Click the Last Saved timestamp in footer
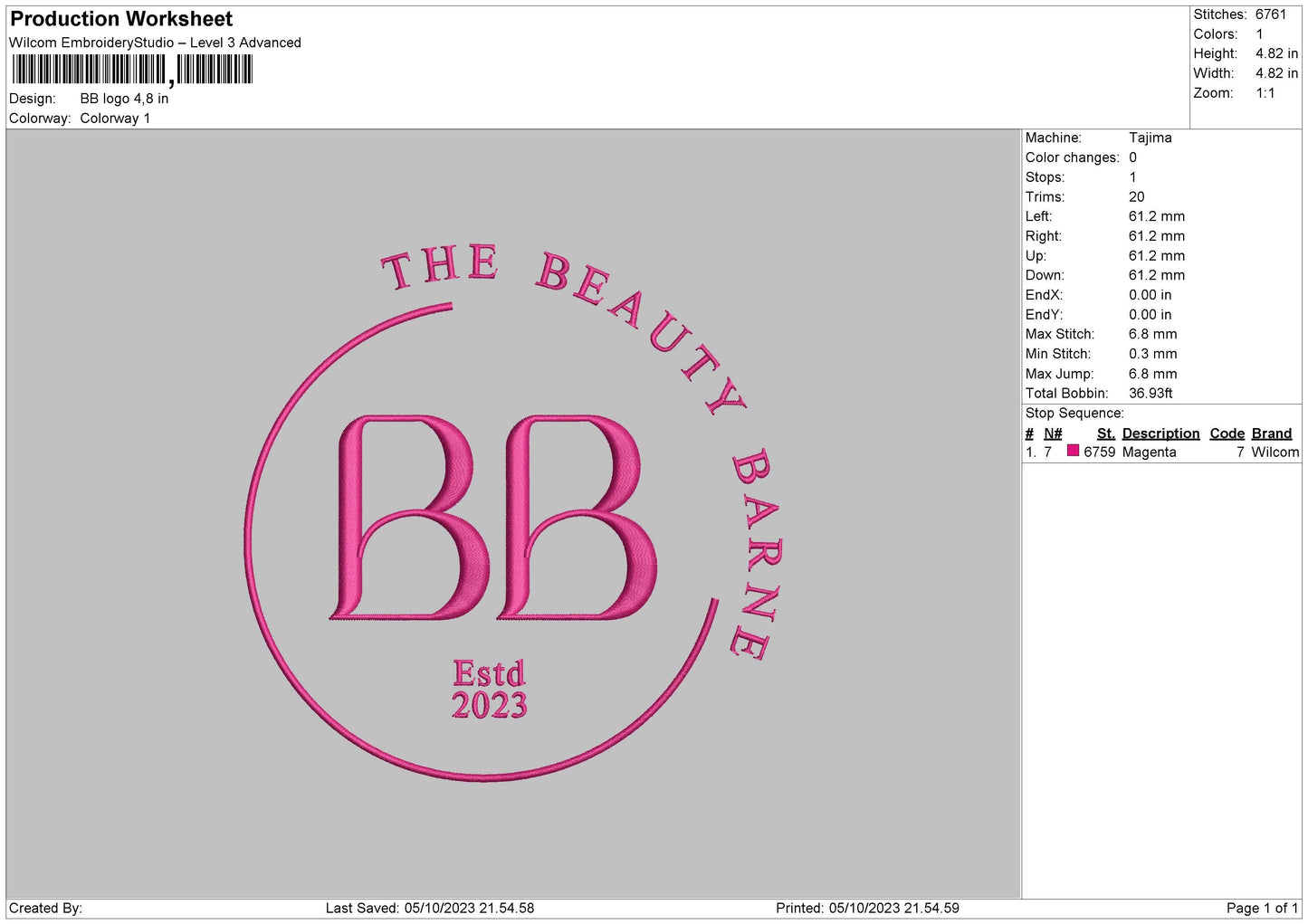This screenshot has height=924, width=1308. pos(430,908)
